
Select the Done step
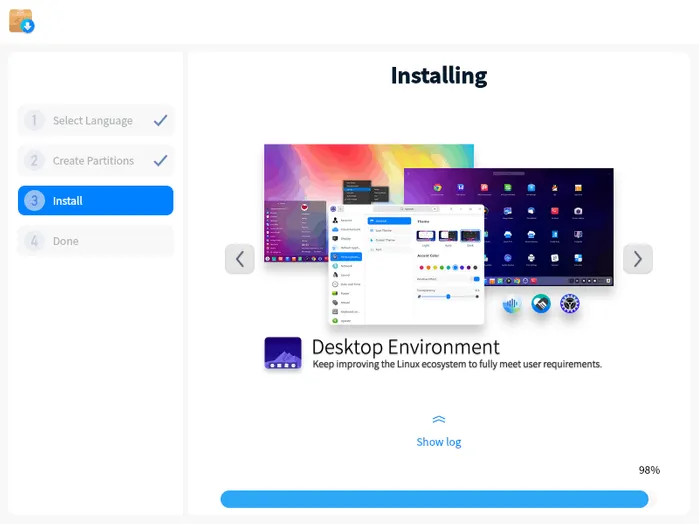point(95,241)
